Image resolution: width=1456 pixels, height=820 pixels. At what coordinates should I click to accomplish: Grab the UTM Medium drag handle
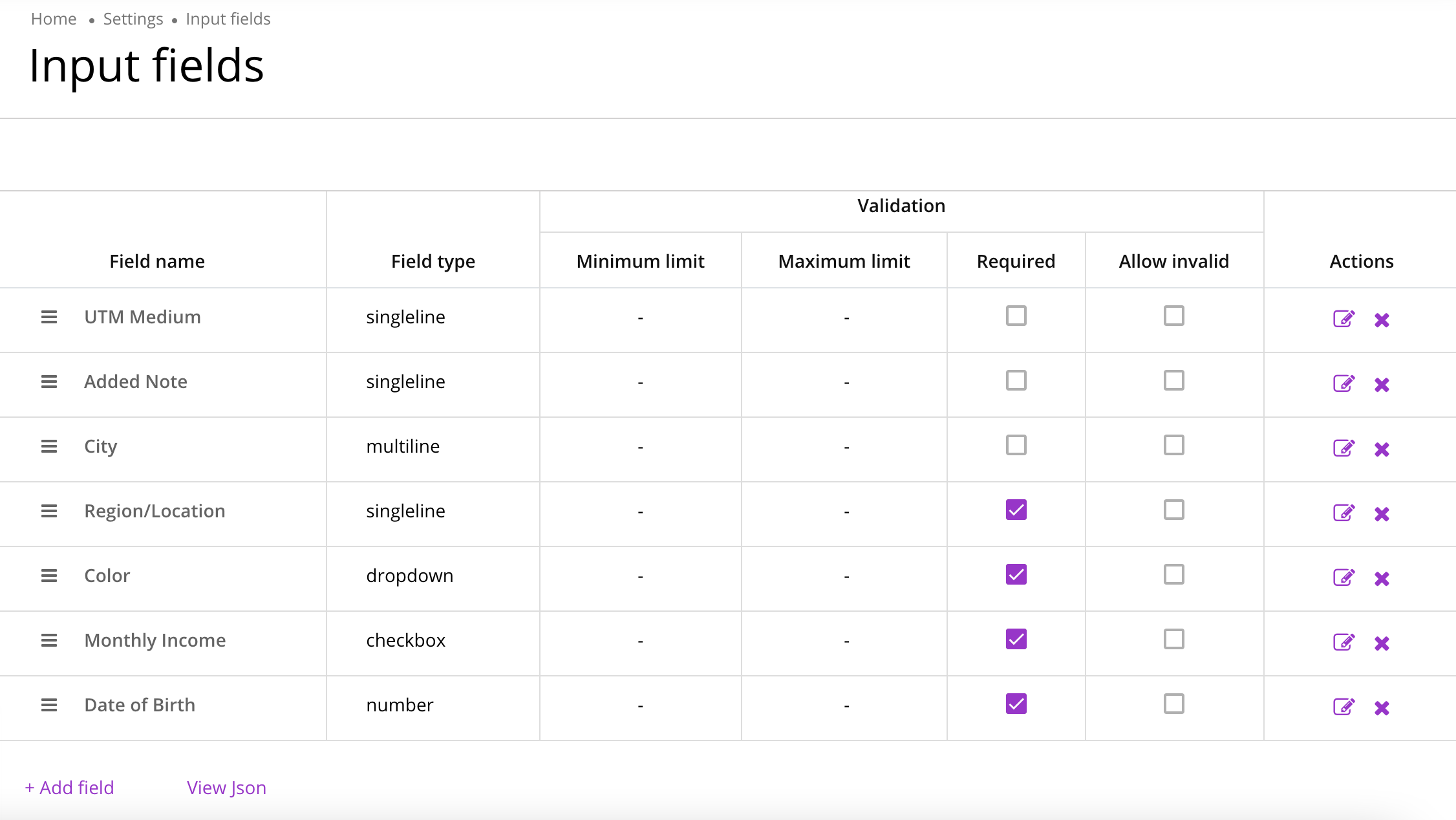[x=49, y=317]
